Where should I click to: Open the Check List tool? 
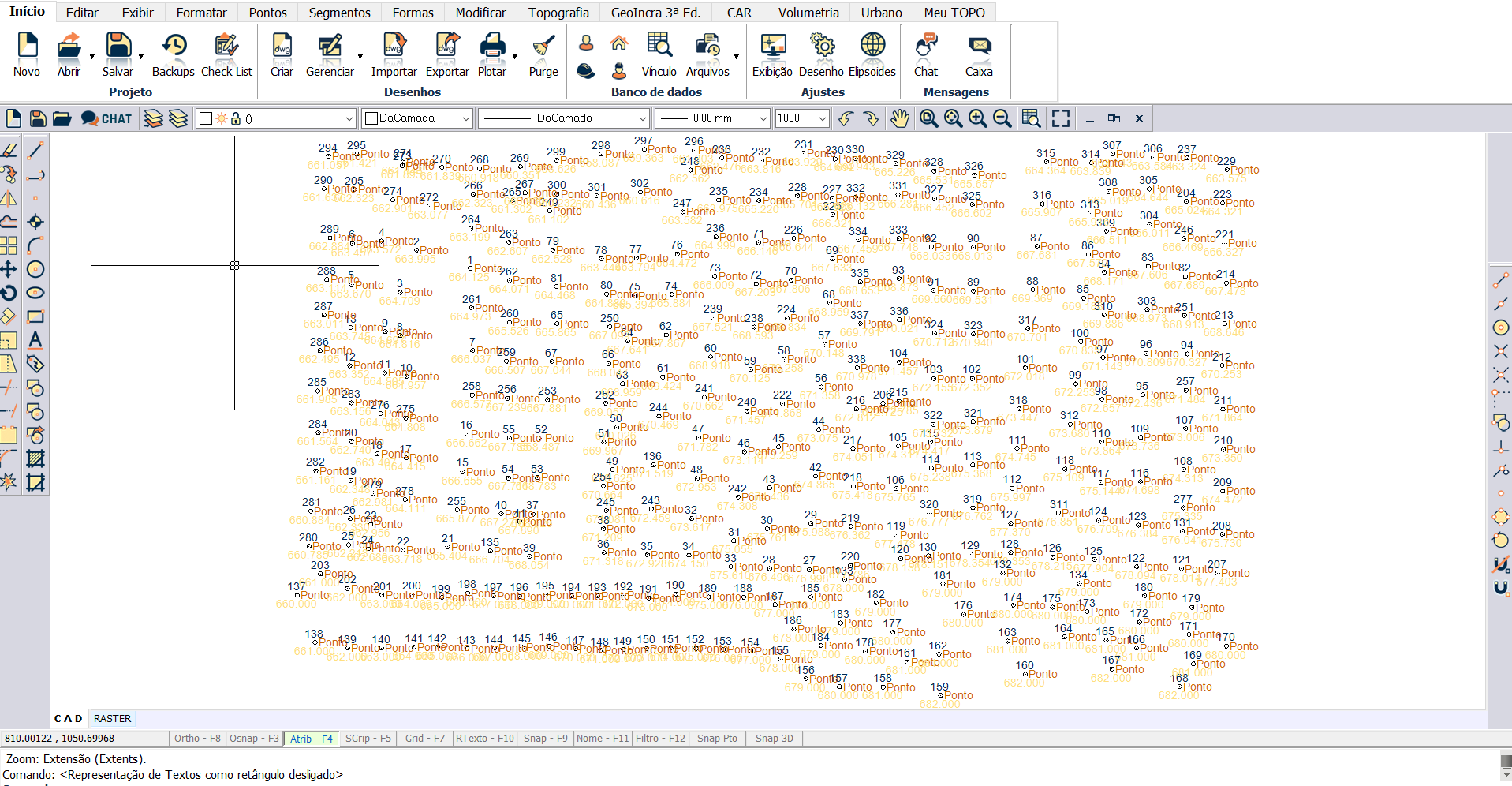click(x=226, y=54)
